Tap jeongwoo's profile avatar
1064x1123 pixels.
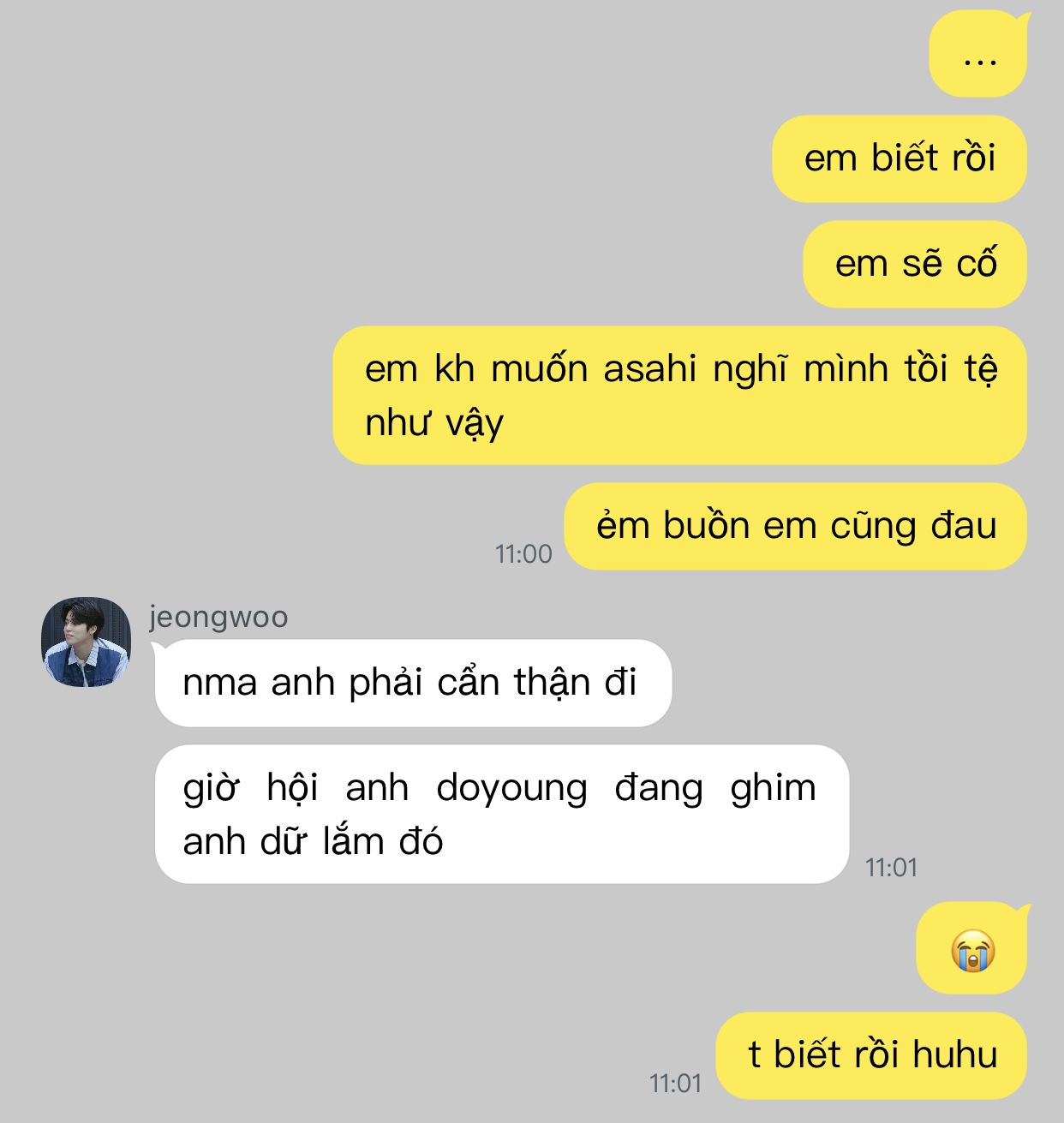click(86, 642)
